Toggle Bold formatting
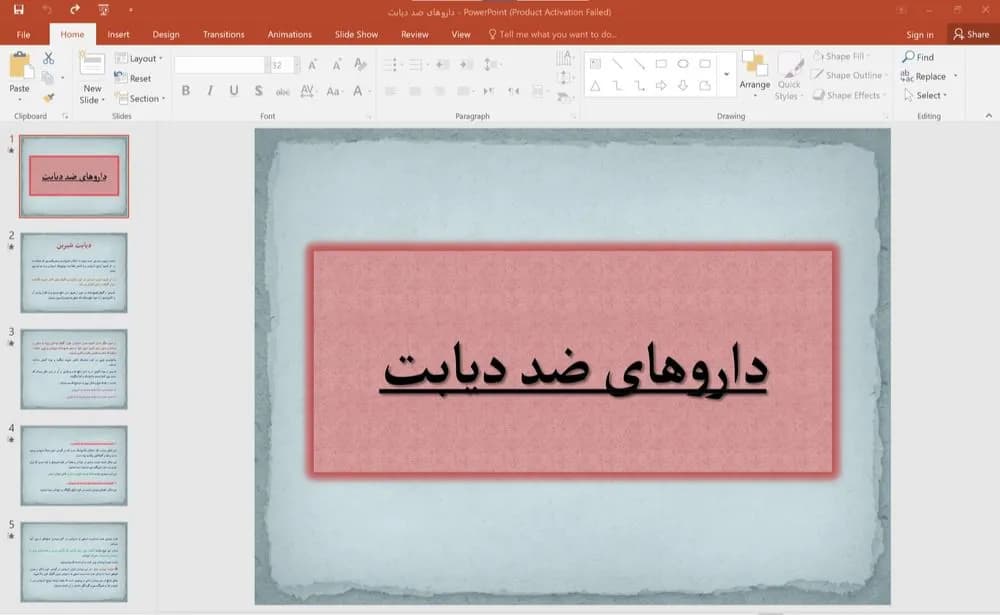The image size is (1000, 615). pos(186,91)
